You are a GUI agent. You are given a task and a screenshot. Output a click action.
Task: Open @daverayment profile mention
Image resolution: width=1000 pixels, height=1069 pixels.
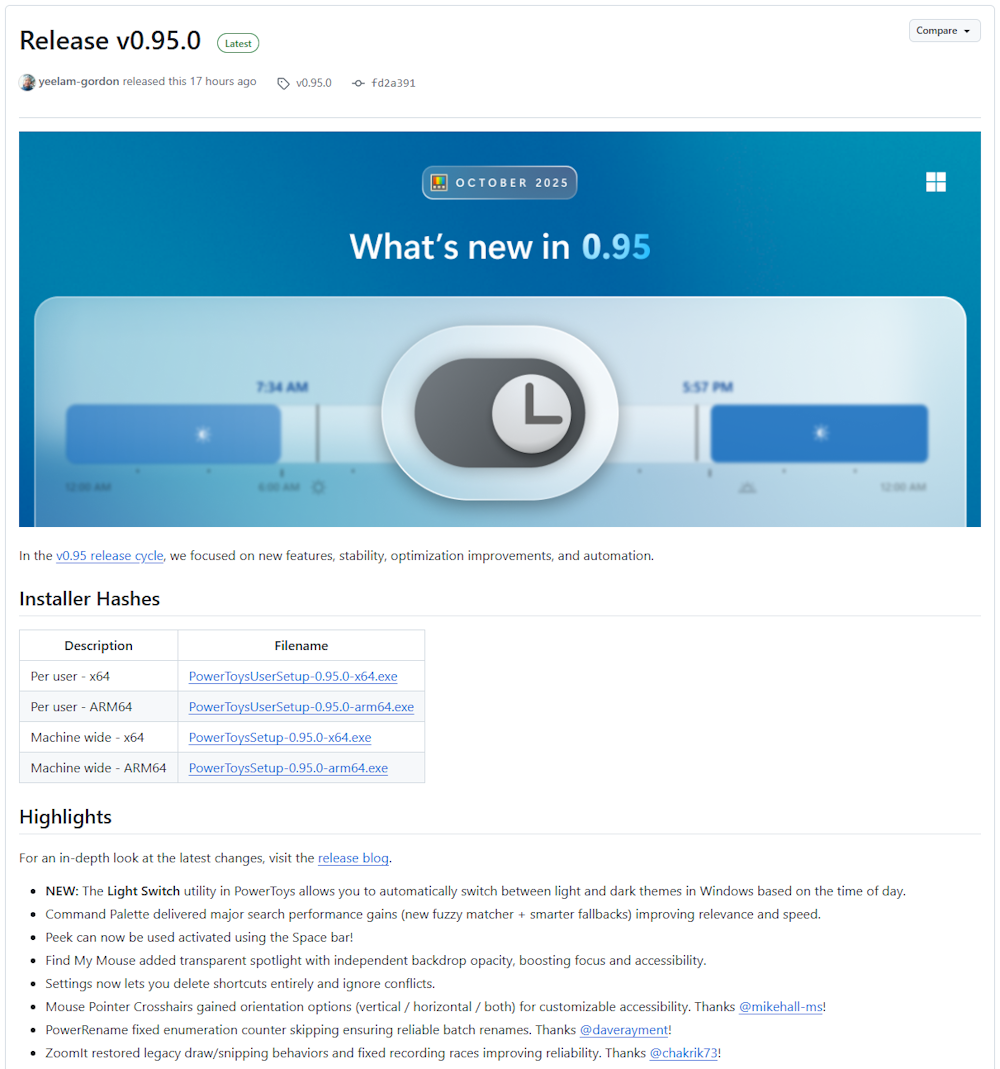[625, 1030]
